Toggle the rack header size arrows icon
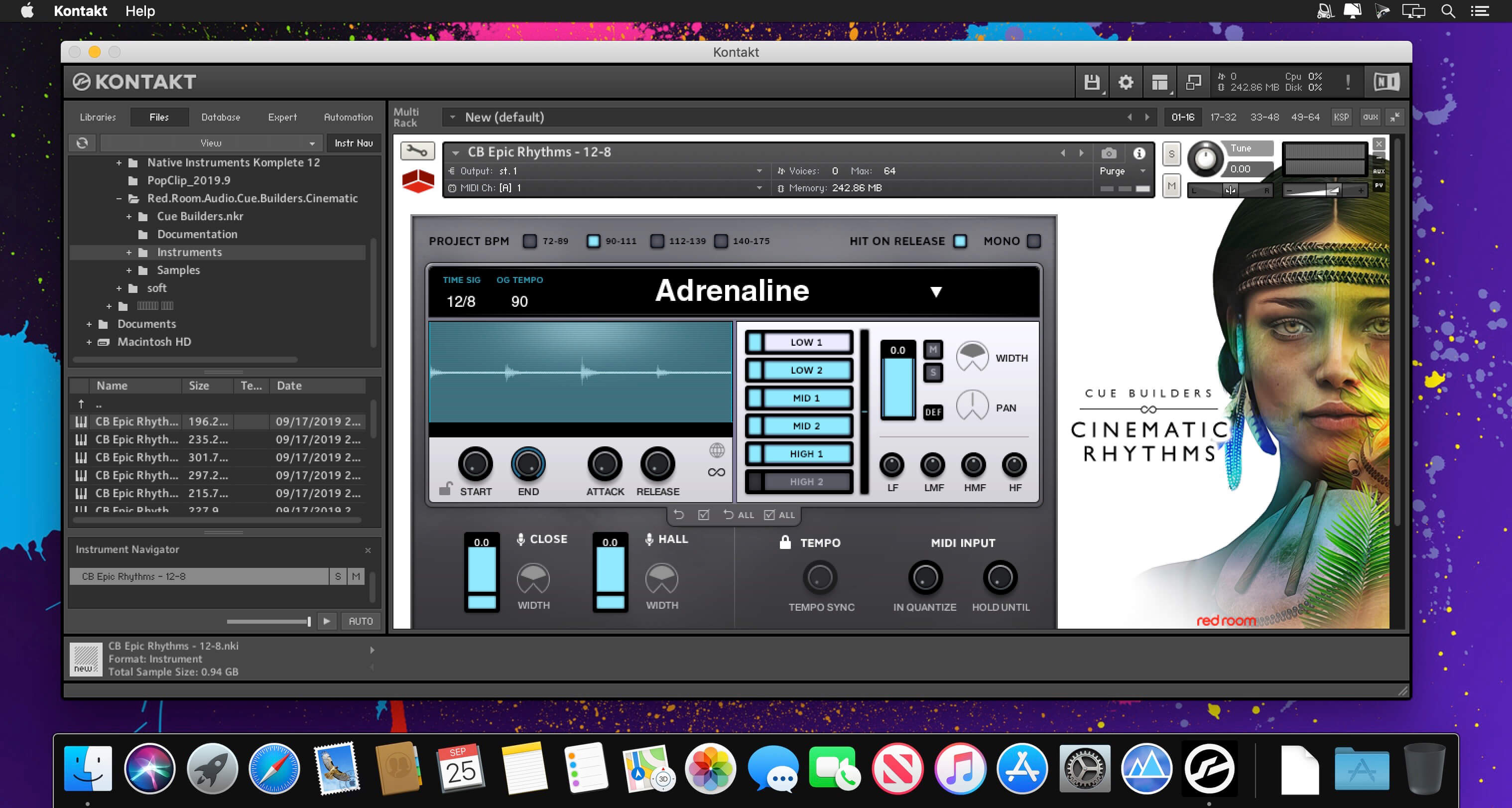This screenshot has height=808, width=1512. (1394, 117)
